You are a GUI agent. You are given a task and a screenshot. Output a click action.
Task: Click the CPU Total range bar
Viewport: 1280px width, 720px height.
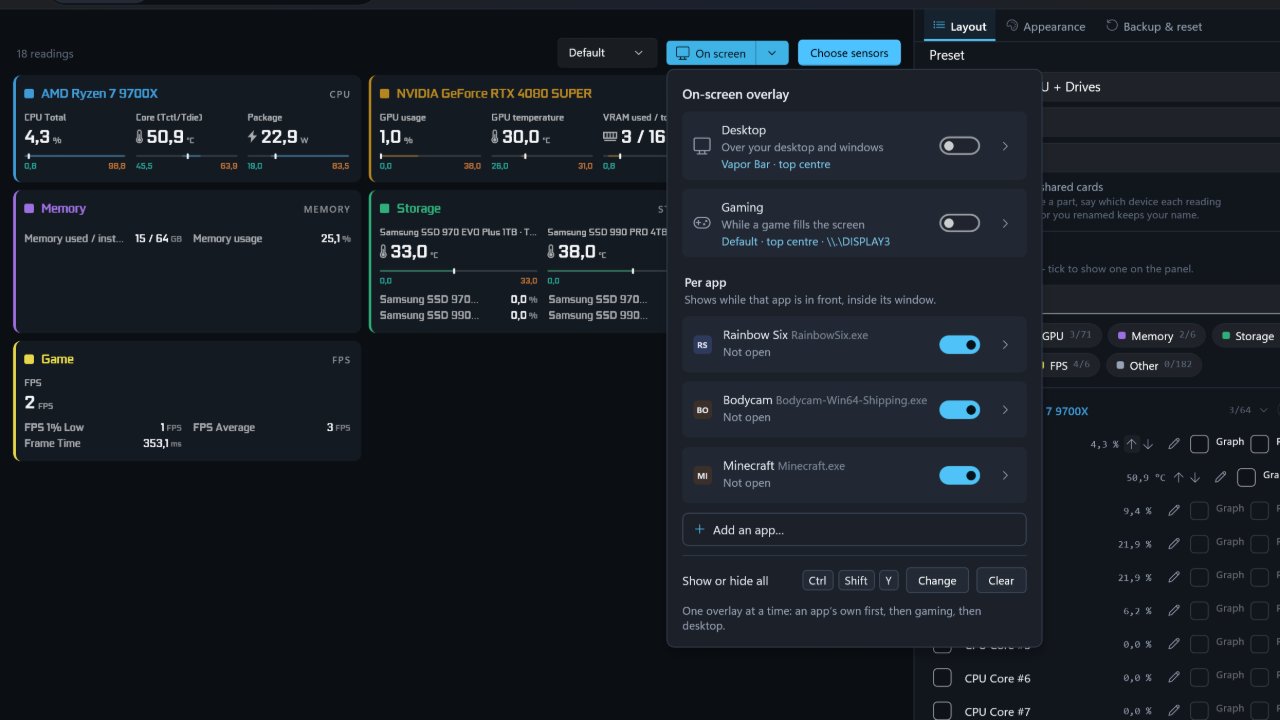75,156
